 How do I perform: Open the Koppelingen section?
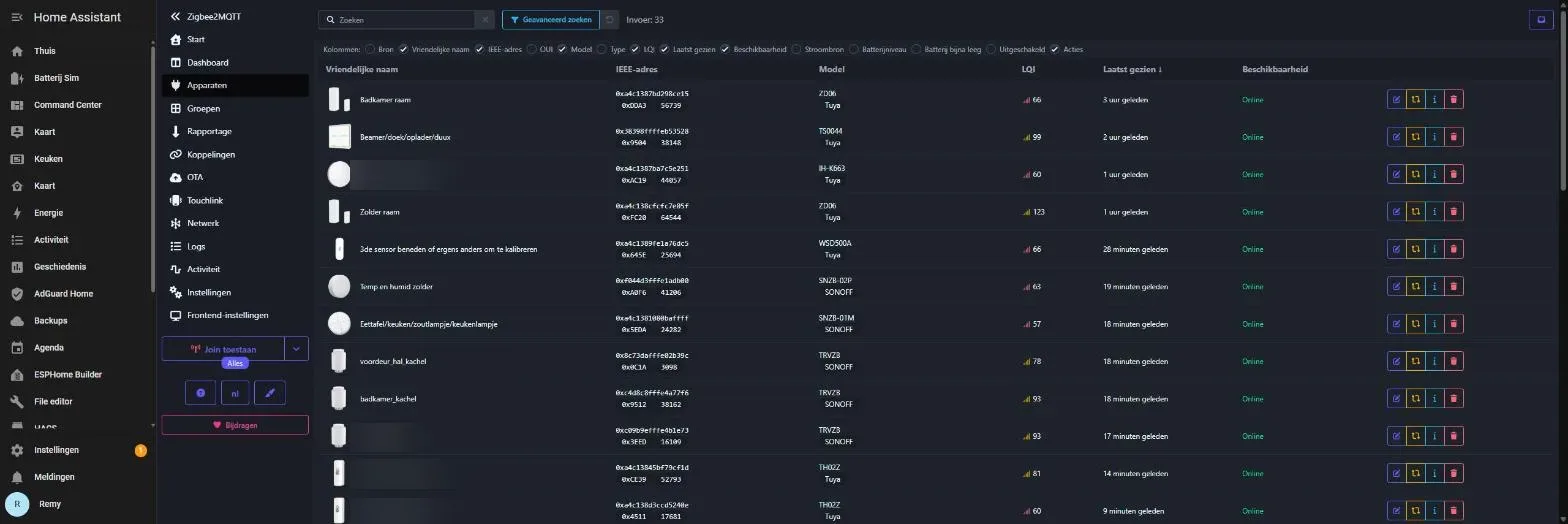[235, 154]
